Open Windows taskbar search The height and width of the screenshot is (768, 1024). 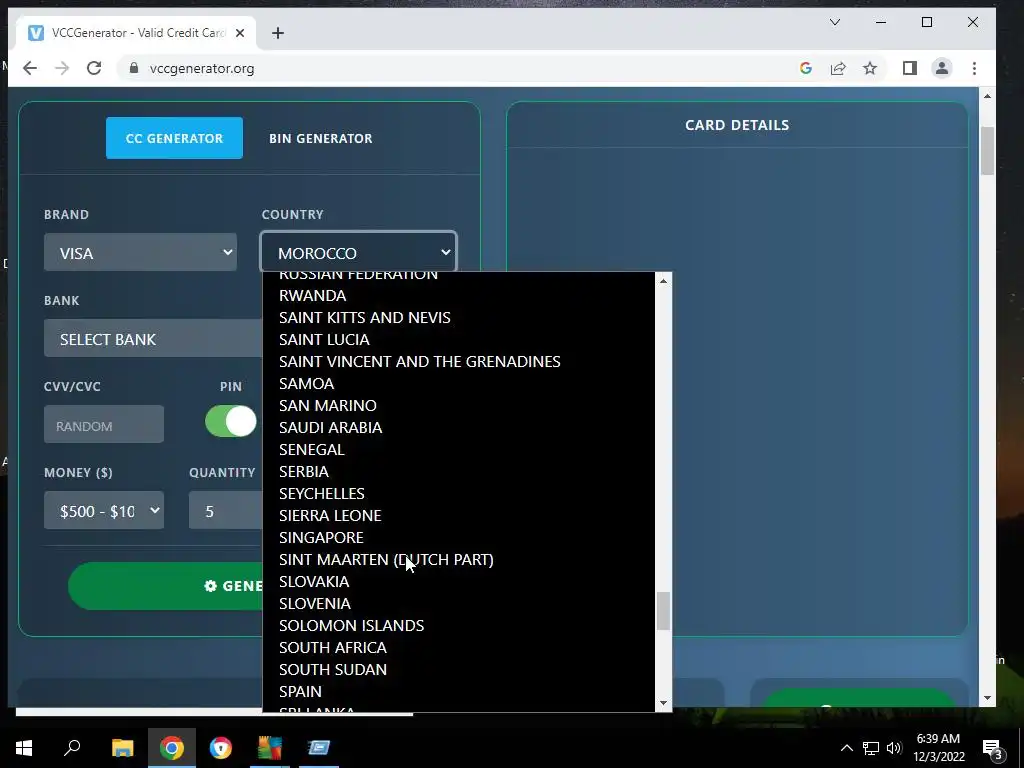point(72,748)
